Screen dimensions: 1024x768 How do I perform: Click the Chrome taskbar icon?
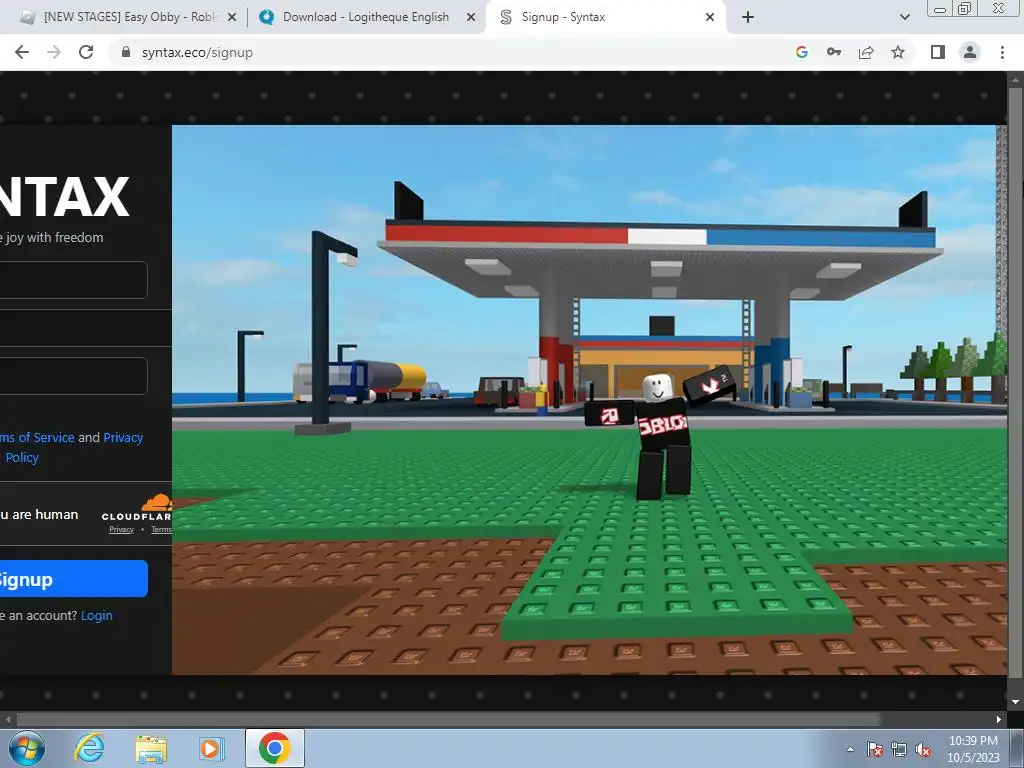click(274, 748)
